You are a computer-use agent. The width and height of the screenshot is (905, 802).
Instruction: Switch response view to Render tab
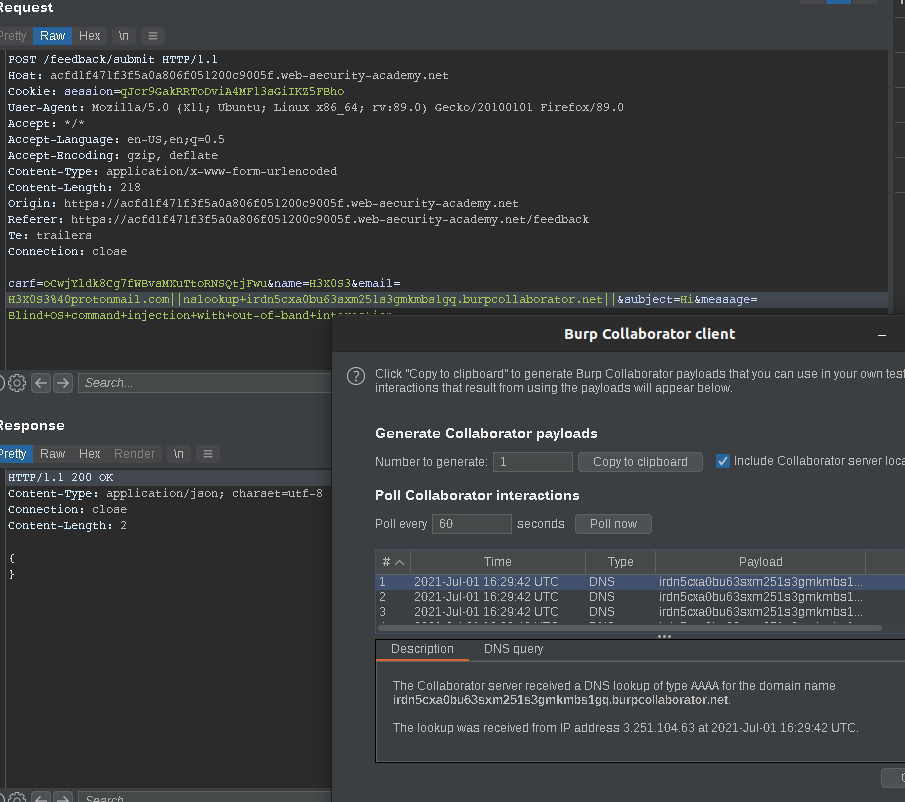134,454
